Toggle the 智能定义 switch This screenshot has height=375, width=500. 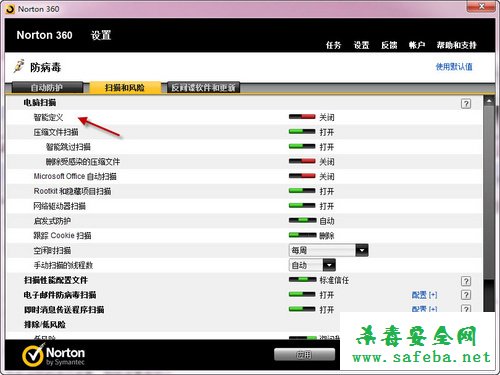[302, 117]
